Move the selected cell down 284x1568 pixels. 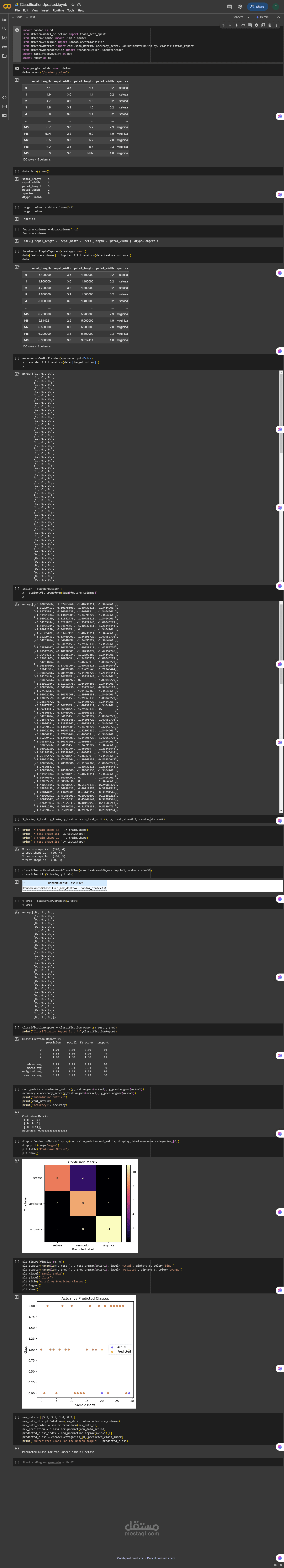pyautogui.click(x=230, y=26)
